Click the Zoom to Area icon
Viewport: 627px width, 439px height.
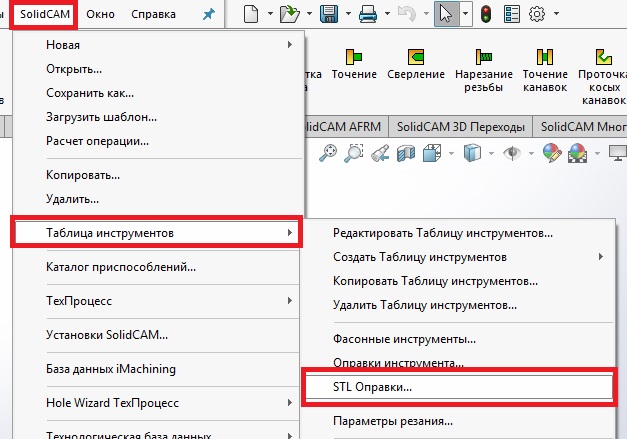point(353,153)
